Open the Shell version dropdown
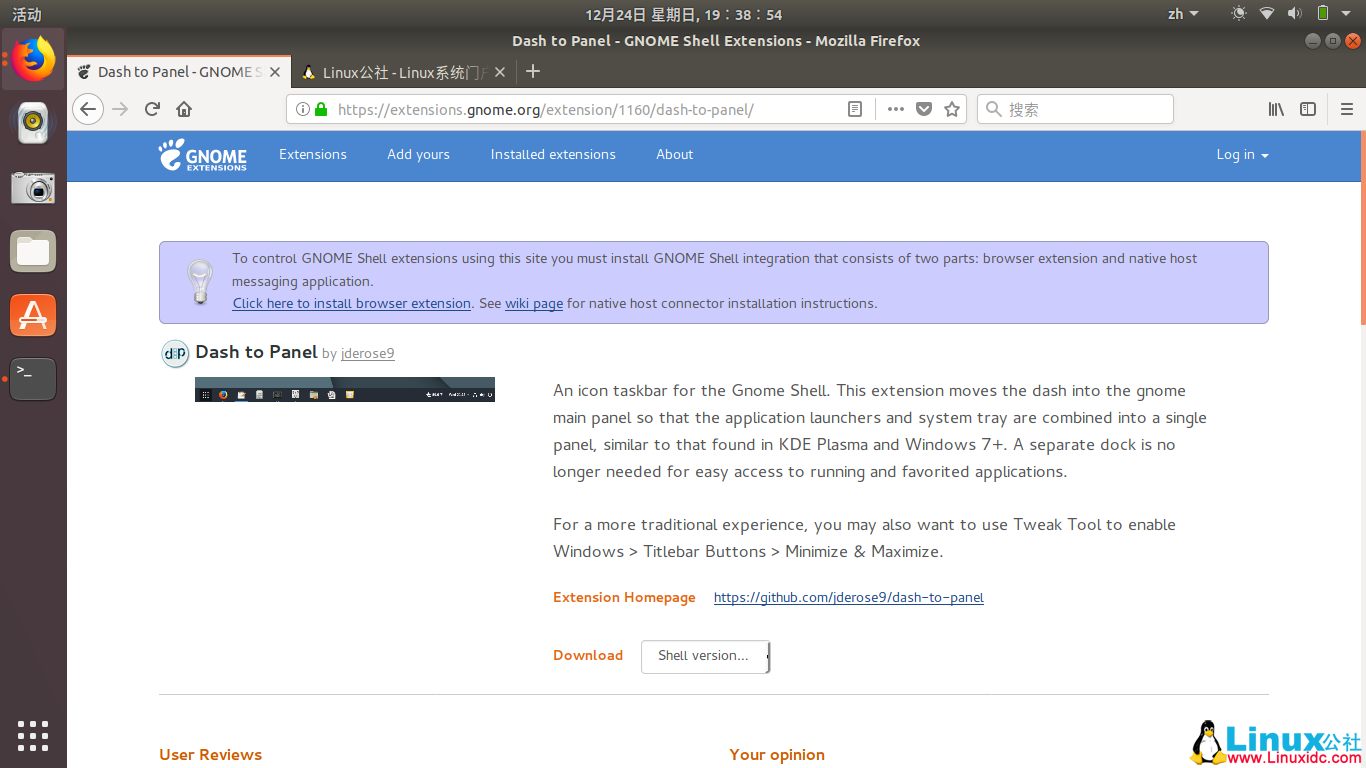The image size is (1366, 768). [705, 656]
